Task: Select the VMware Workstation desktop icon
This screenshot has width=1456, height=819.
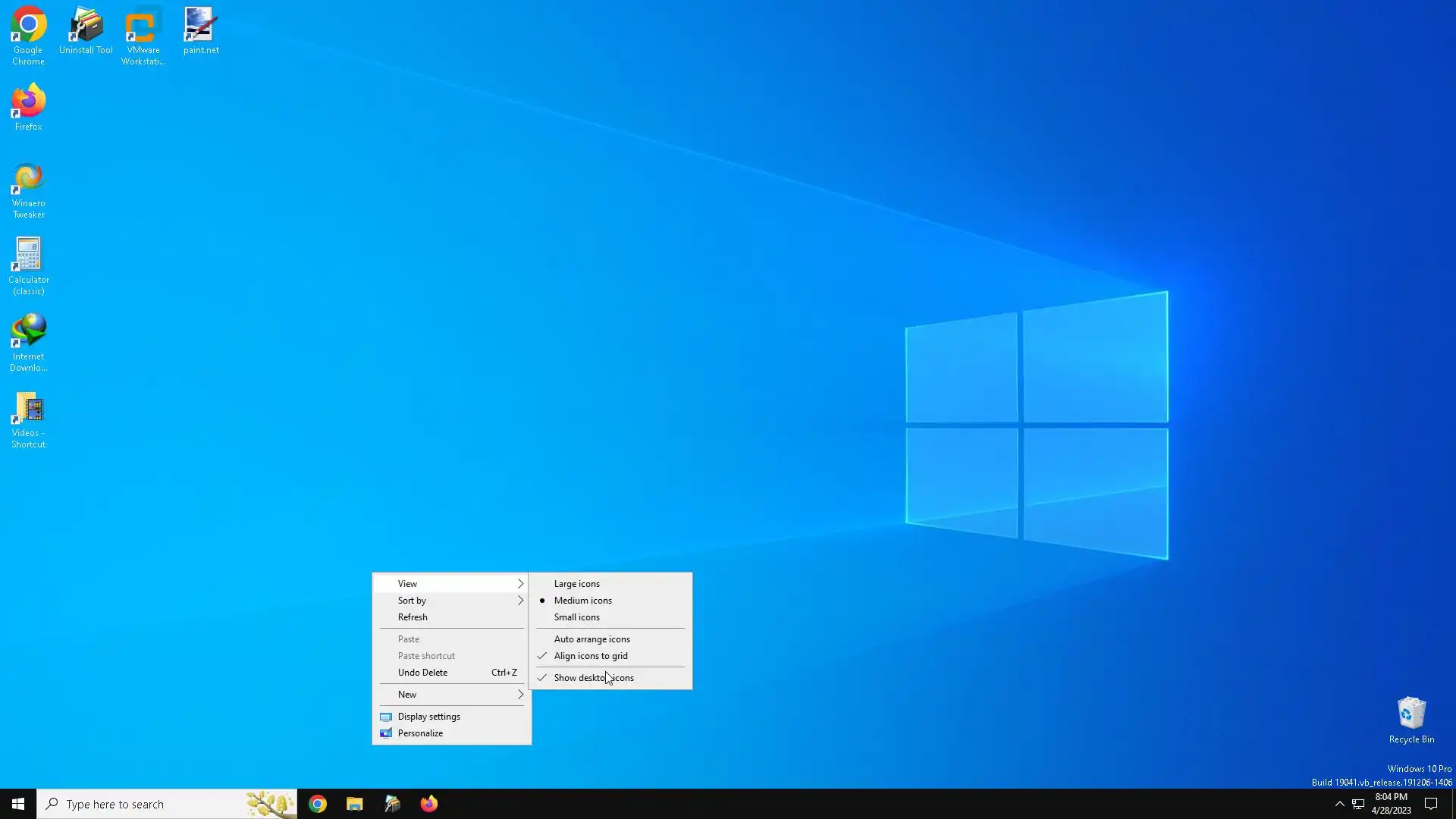Action: (x=143, y=27)
